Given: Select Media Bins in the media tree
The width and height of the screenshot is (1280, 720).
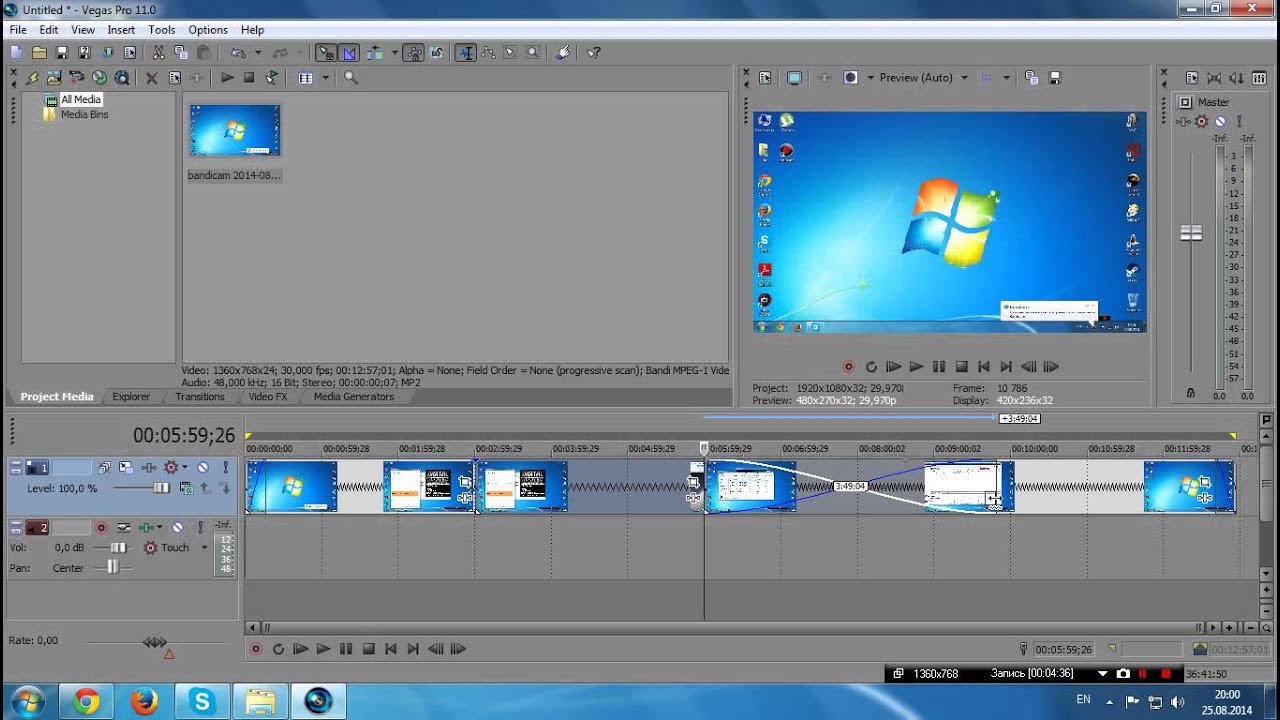Looking at the screenshot, I should point(85,114).
